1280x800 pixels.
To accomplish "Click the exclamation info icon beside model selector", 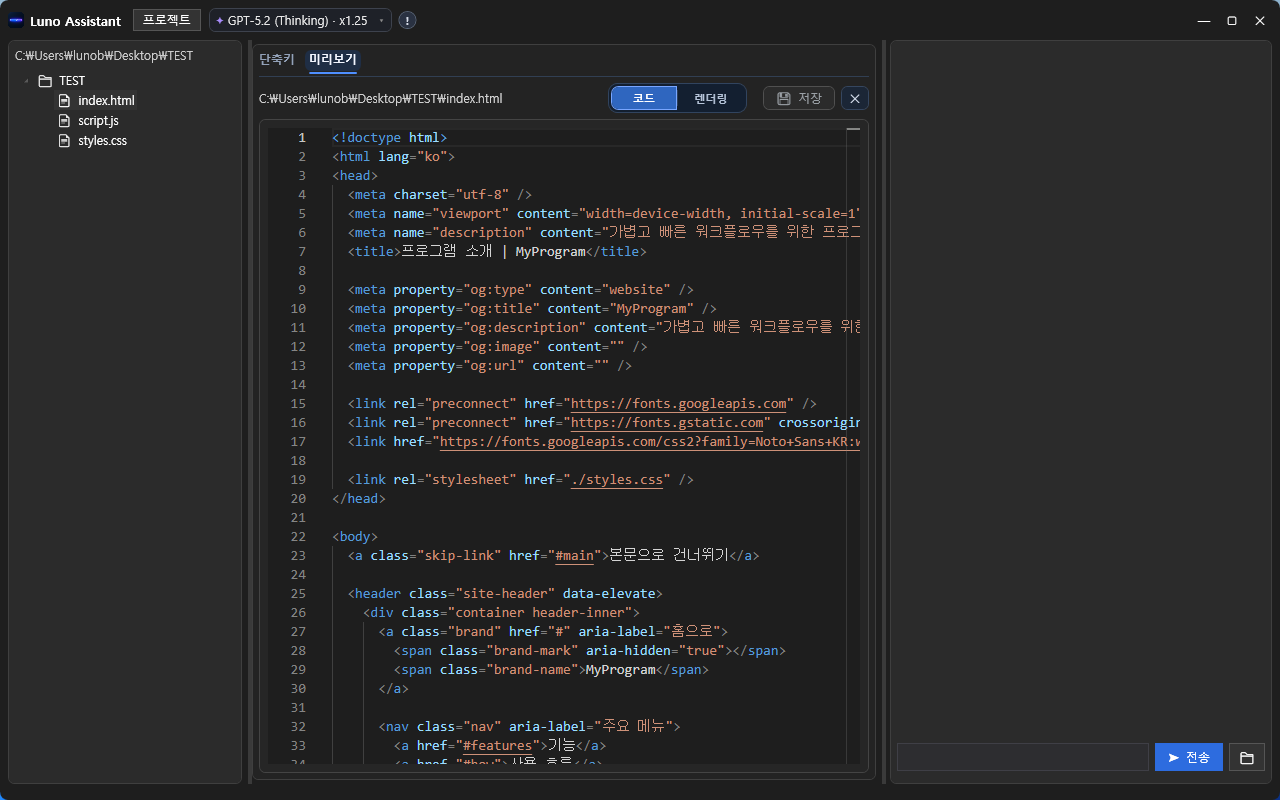I will 408,21.
